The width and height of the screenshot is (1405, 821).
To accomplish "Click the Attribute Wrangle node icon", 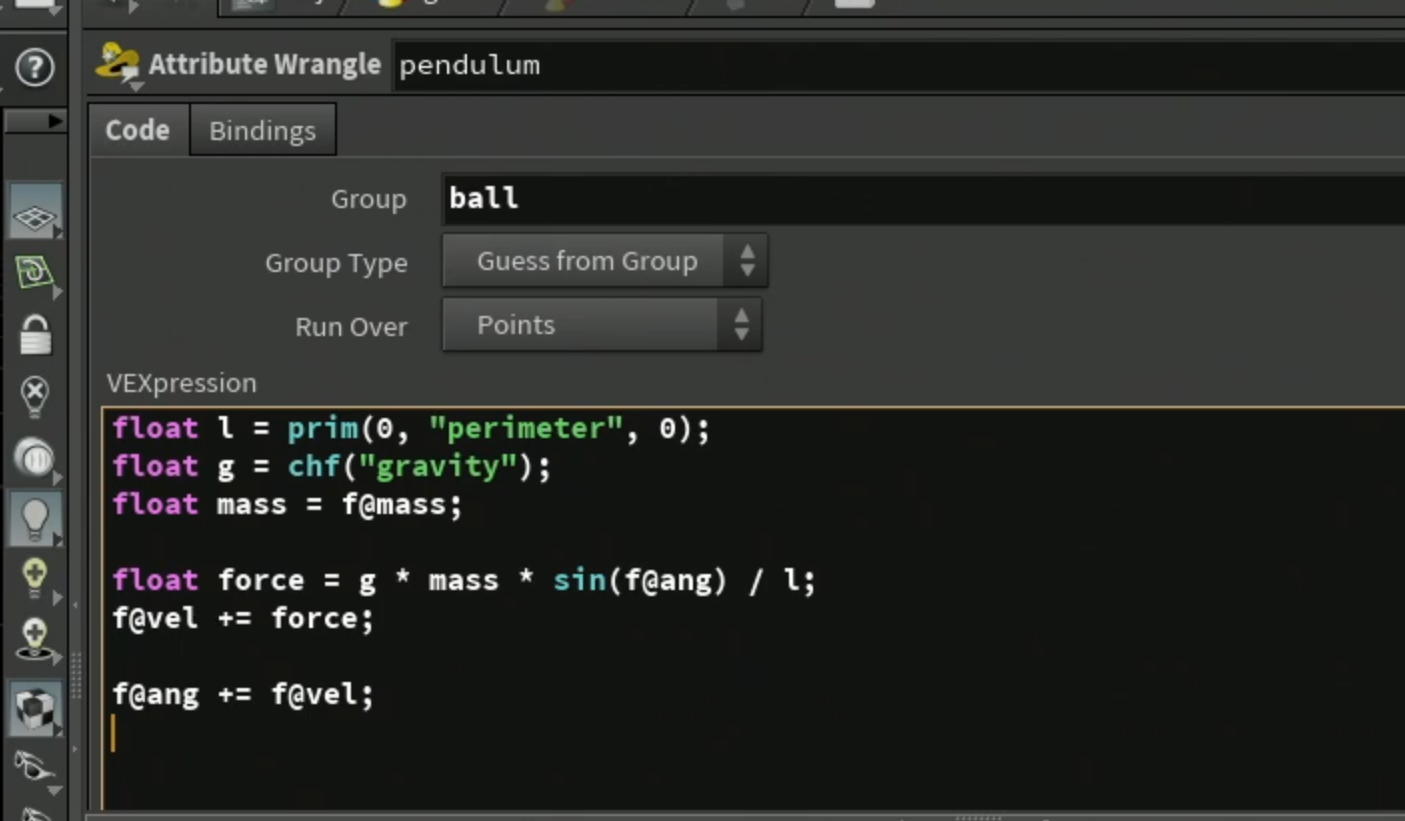I will coord(117,64).
